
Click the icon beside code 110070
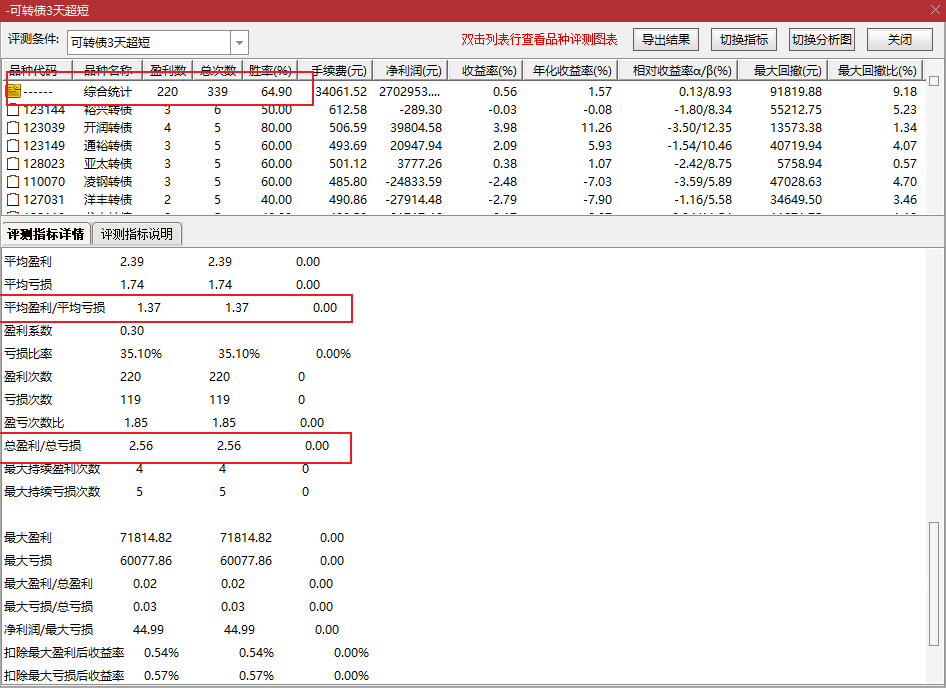(13, 182)
